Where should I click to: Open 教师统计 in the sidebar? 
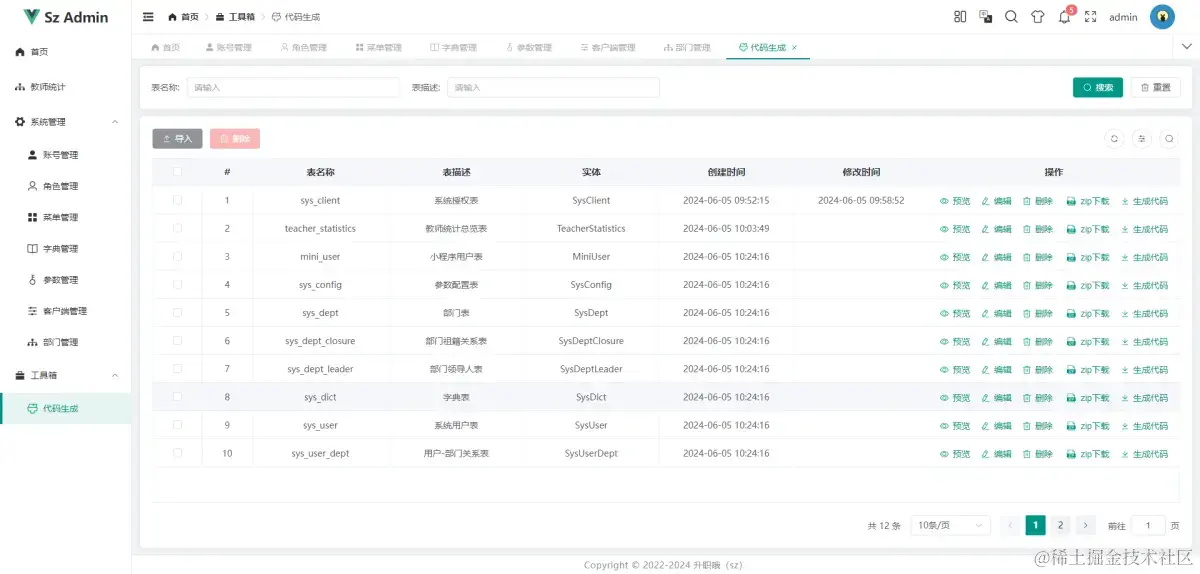pyautogui.click(x=65, y=87)
